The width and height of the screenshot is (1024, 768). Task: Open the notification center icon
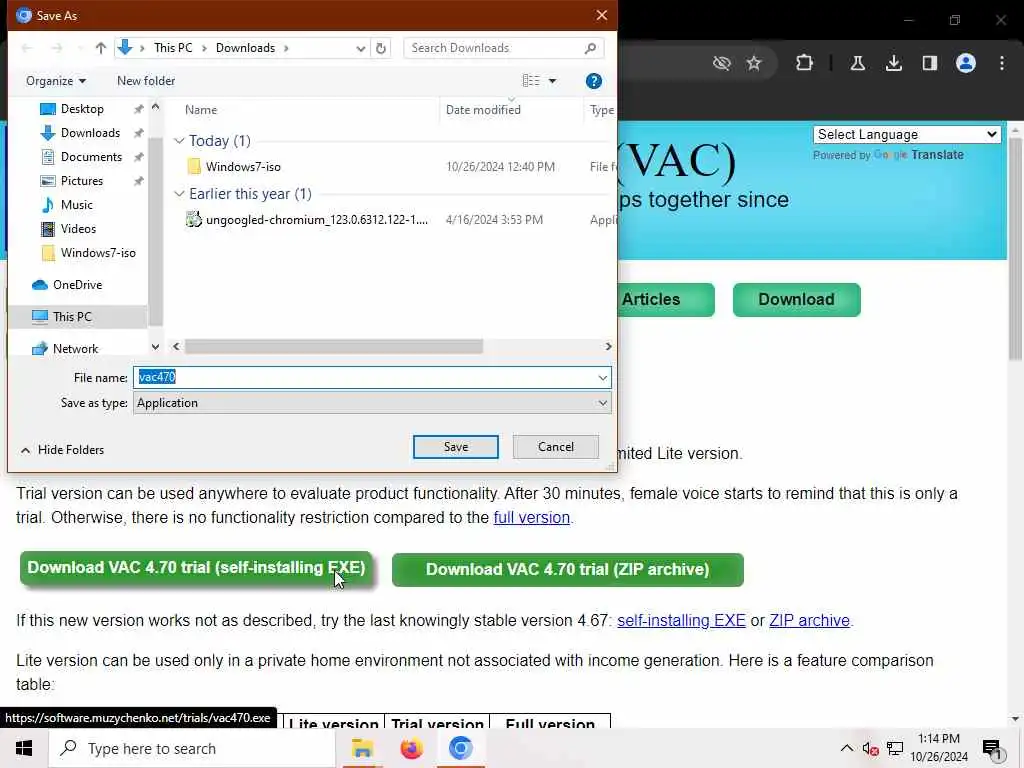991,749
